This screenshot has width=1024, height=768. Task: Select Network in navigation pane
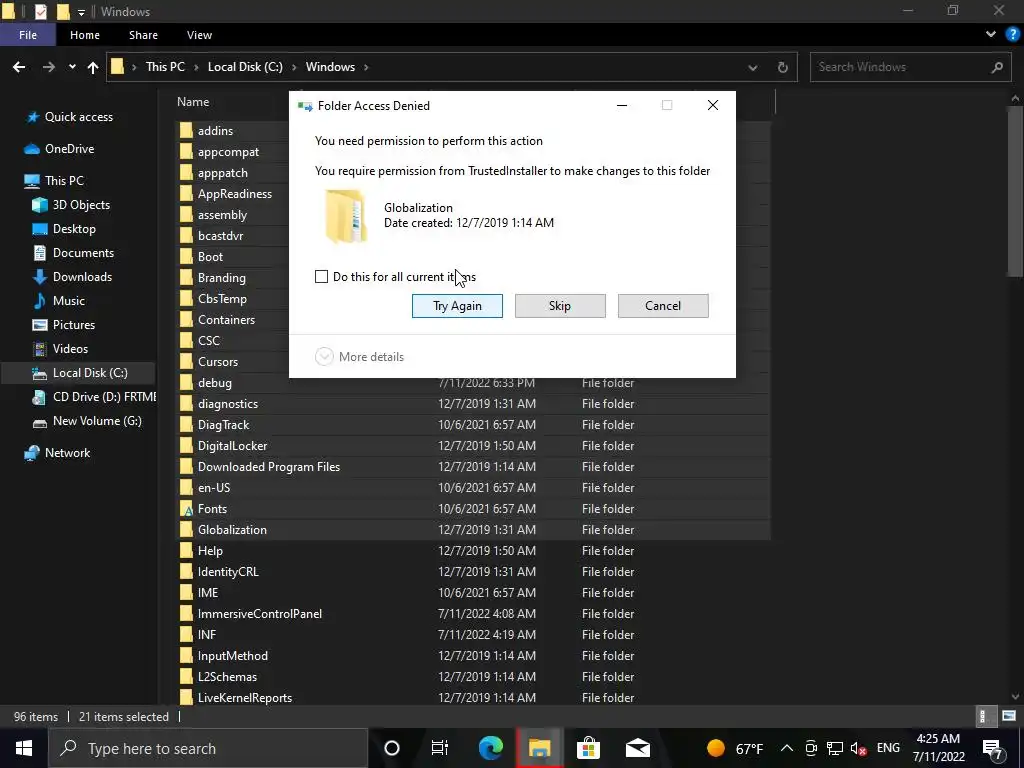57,453
